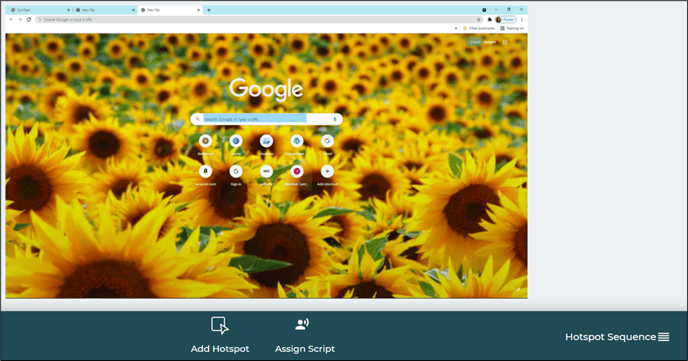Click the Paused profile avatar button

point(505,19)
